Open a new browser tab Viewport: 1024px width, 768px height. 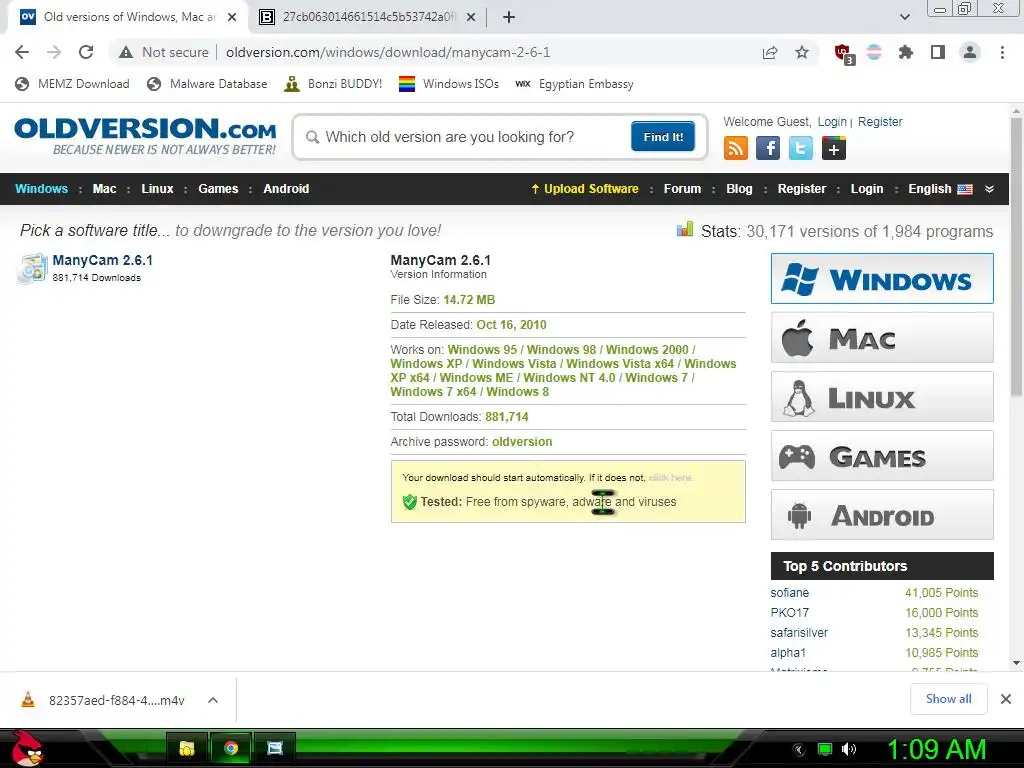(x=509, y=17)
